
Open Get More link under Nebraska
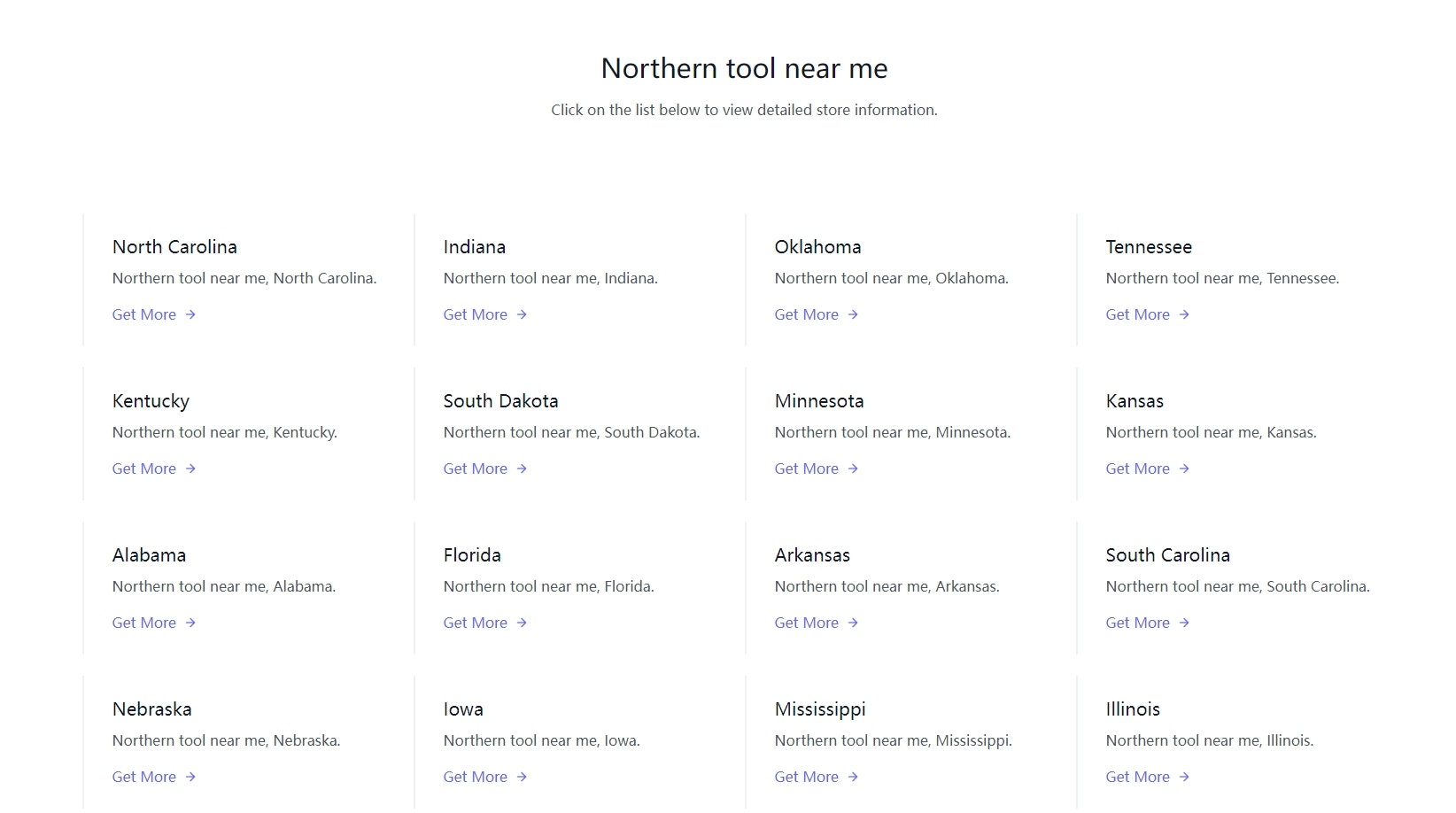[154, 777]
